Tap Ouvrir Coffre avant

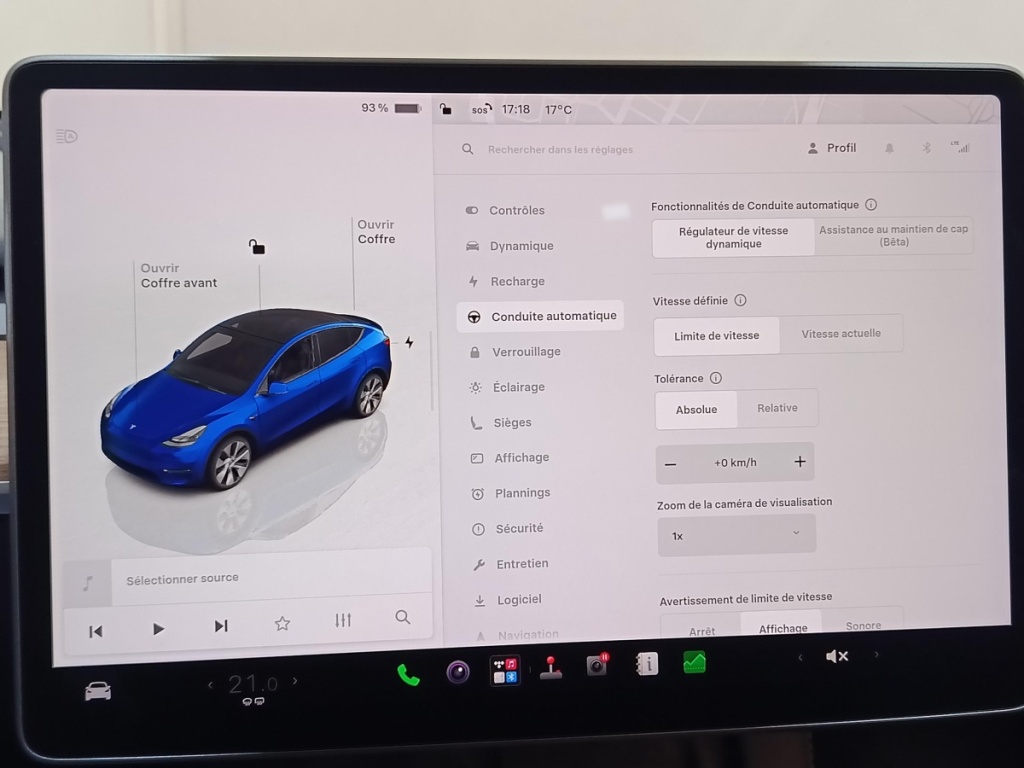[x=178, y=276]
